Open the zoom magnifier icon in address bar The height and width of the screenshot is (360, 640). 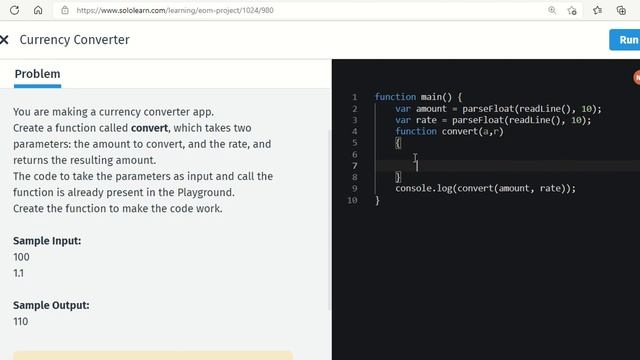pos(552,10)
